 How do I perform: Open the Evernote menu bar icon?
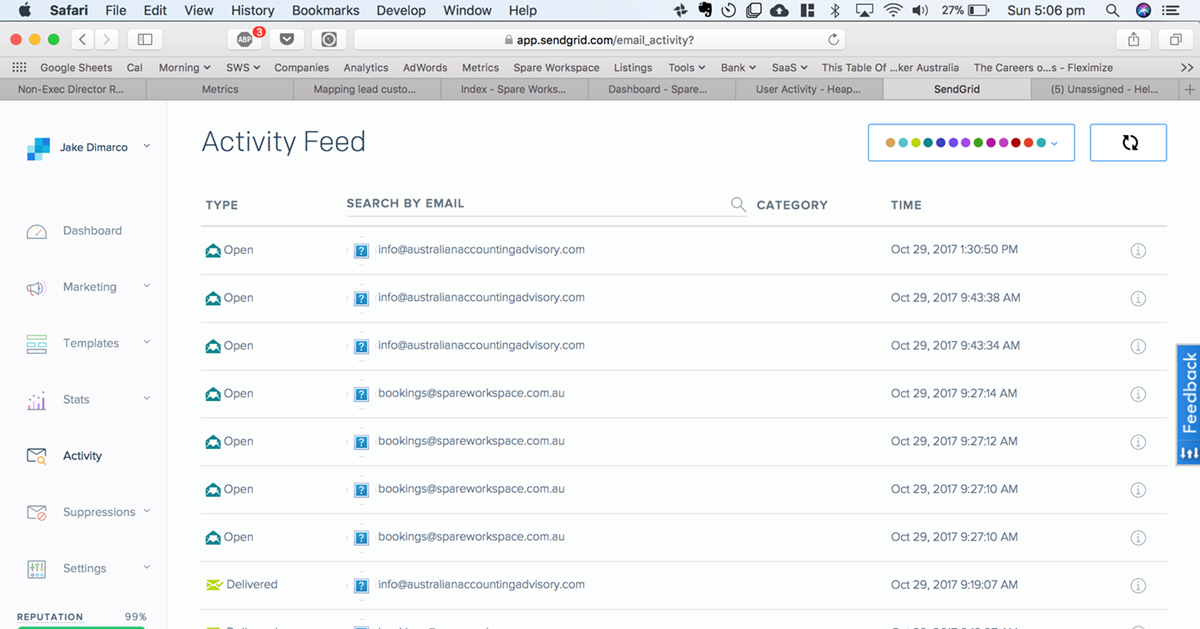(705, 11)
